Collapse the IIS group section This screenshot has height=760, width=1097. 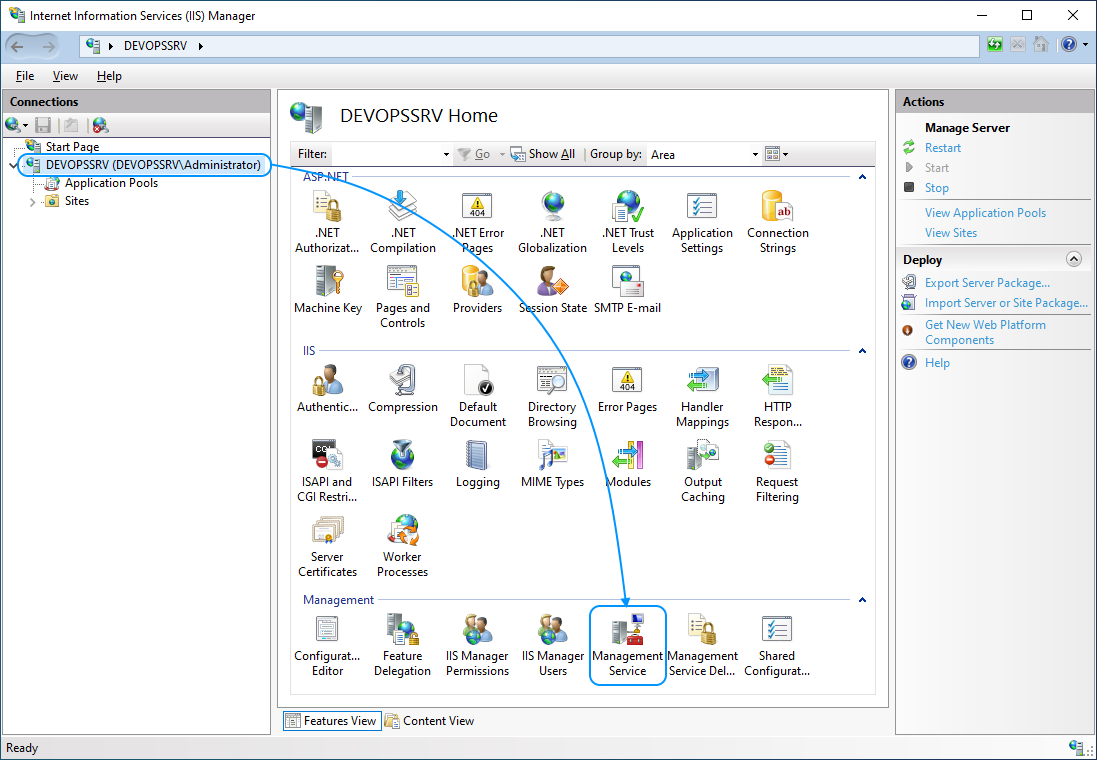tap(862, 351)
